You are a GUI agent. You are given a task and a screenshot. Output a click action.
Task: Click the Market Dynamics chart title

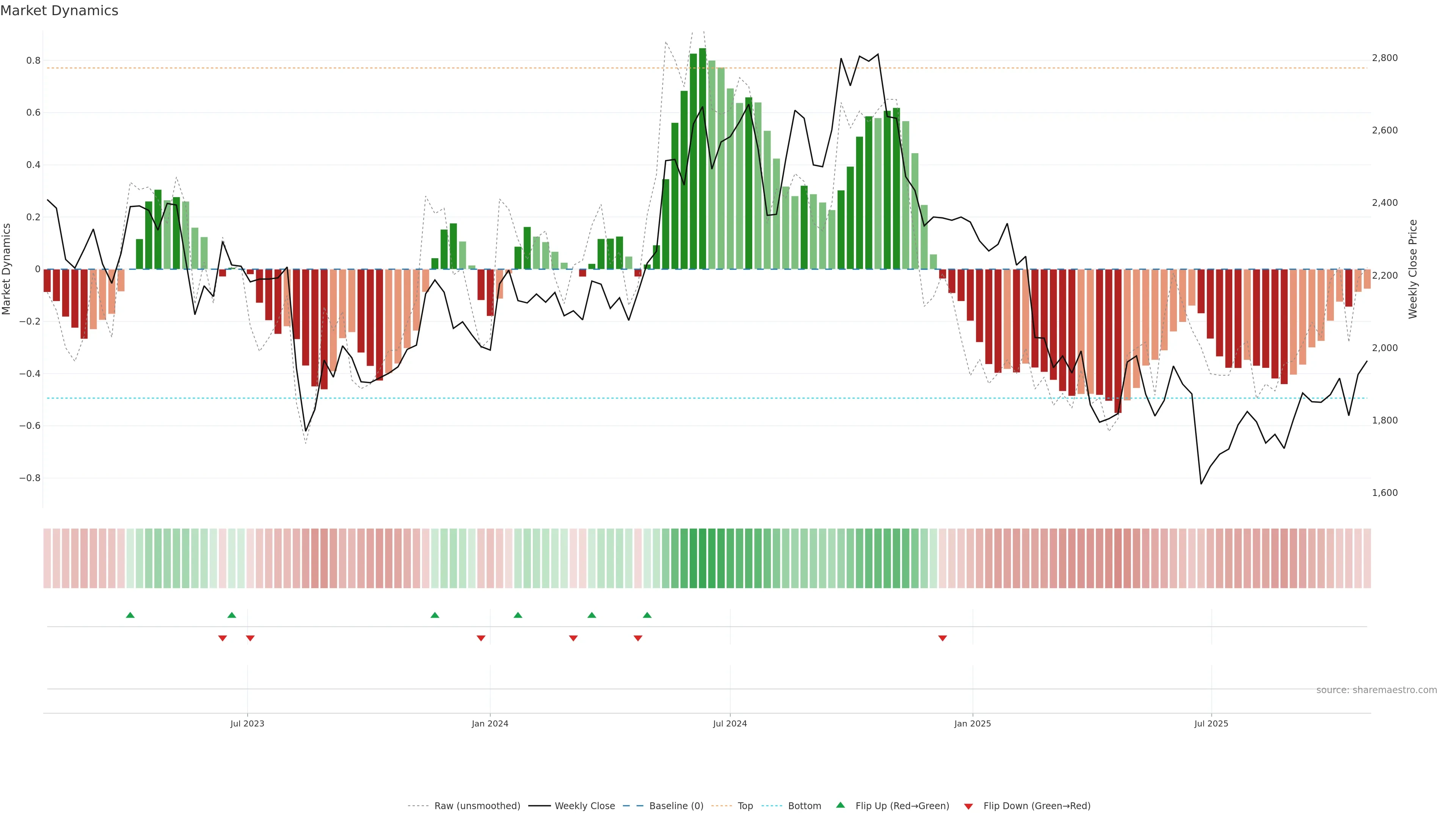tap(60, 11)
